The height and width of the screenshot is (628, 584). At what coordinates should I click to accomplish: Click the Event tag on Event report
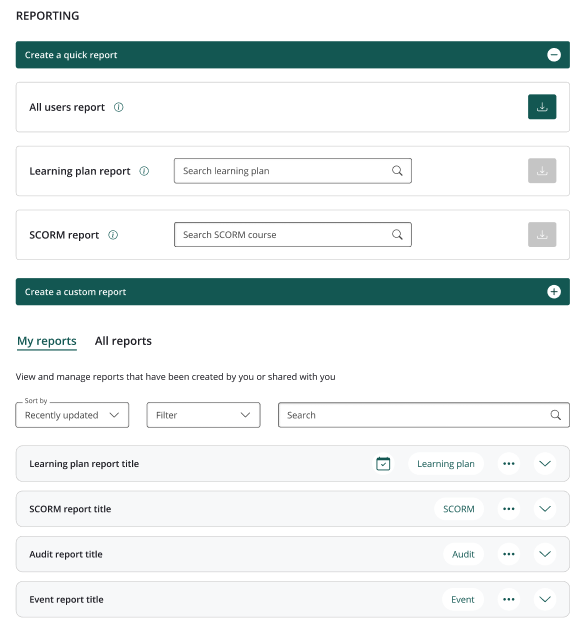tap(463, 599)
